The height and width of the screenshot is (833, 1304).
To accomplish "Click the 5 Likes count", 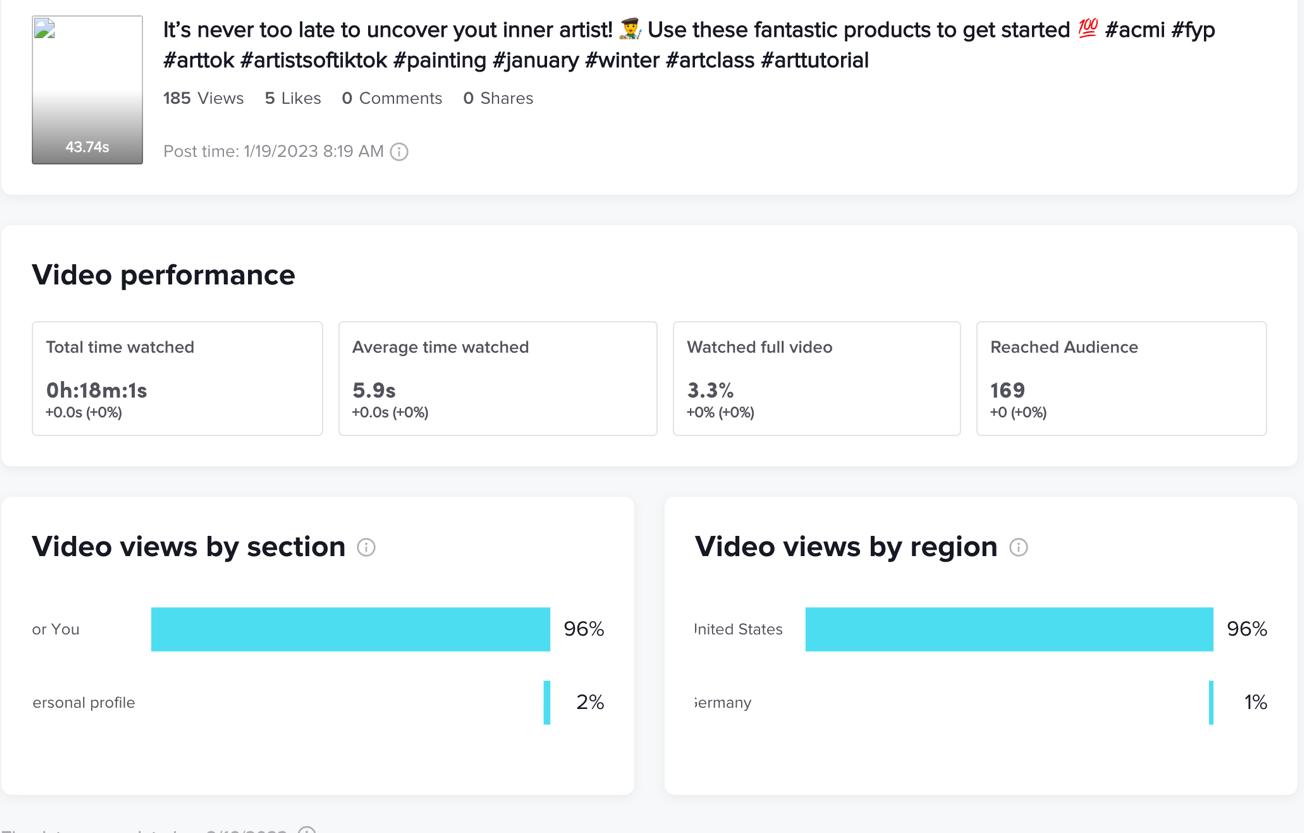I will pyautogui.click(x=293, y=98).
